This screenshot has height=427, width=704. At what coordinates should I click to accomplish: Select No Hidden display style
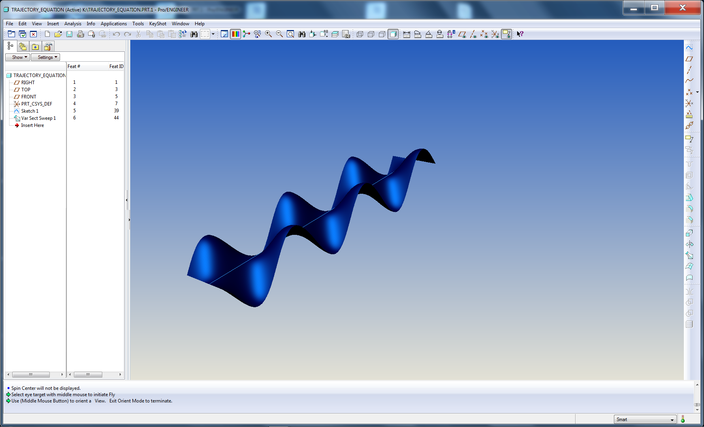[x=382, y=34]
